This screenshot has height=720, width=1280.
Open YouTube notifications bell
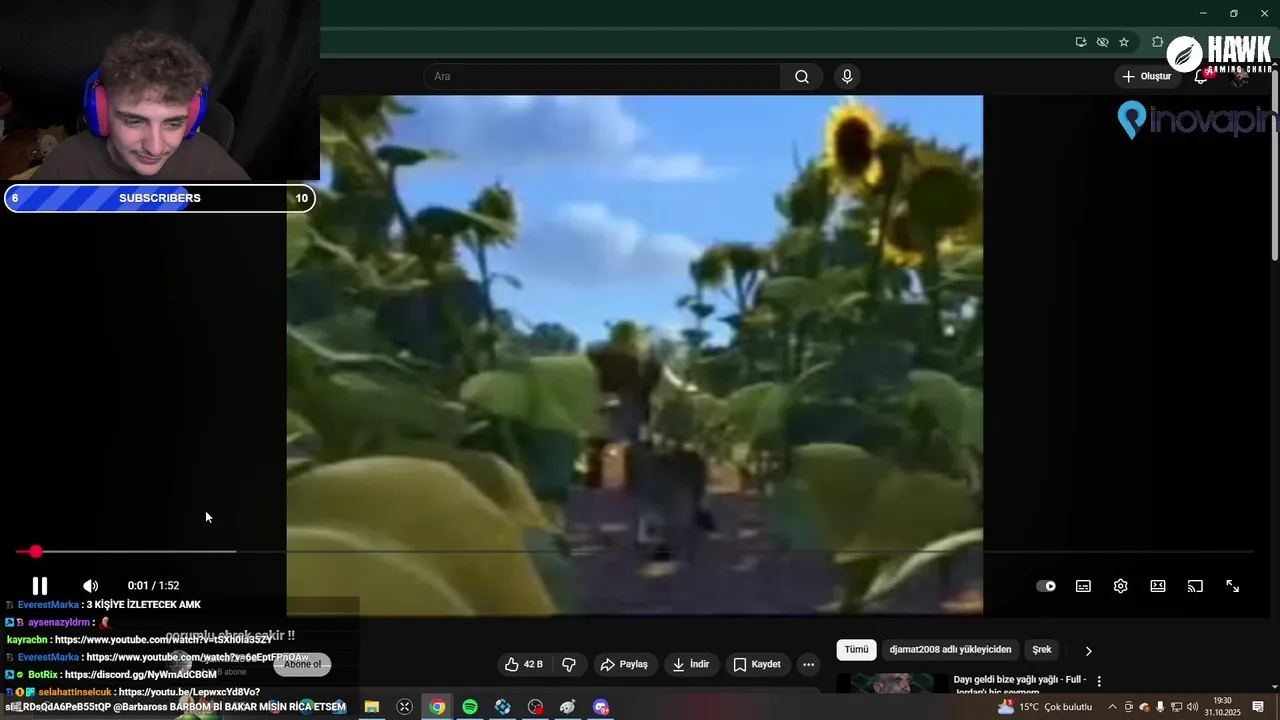[1201, 77]
